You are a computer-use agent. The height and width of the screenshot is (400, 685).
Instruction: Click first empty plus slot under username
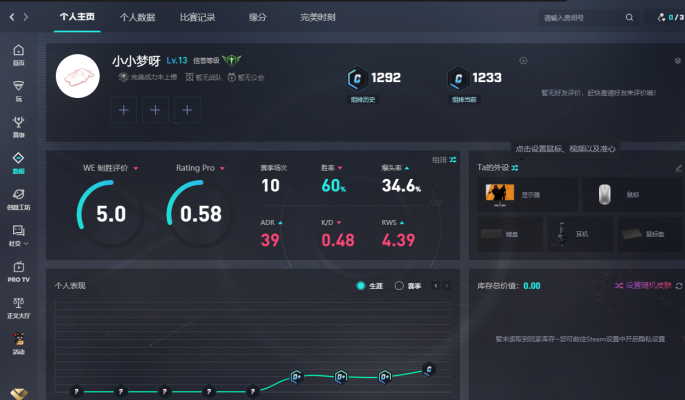coord(124,110)
